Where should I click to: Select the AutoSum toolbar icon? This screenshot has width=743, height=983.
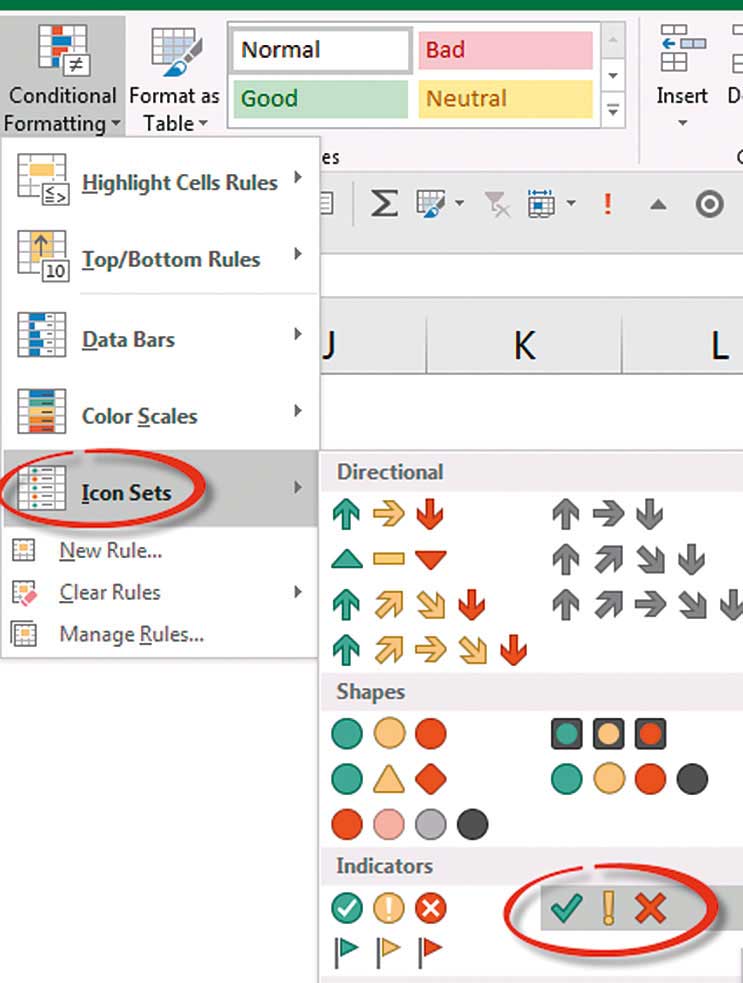(382, 203)
